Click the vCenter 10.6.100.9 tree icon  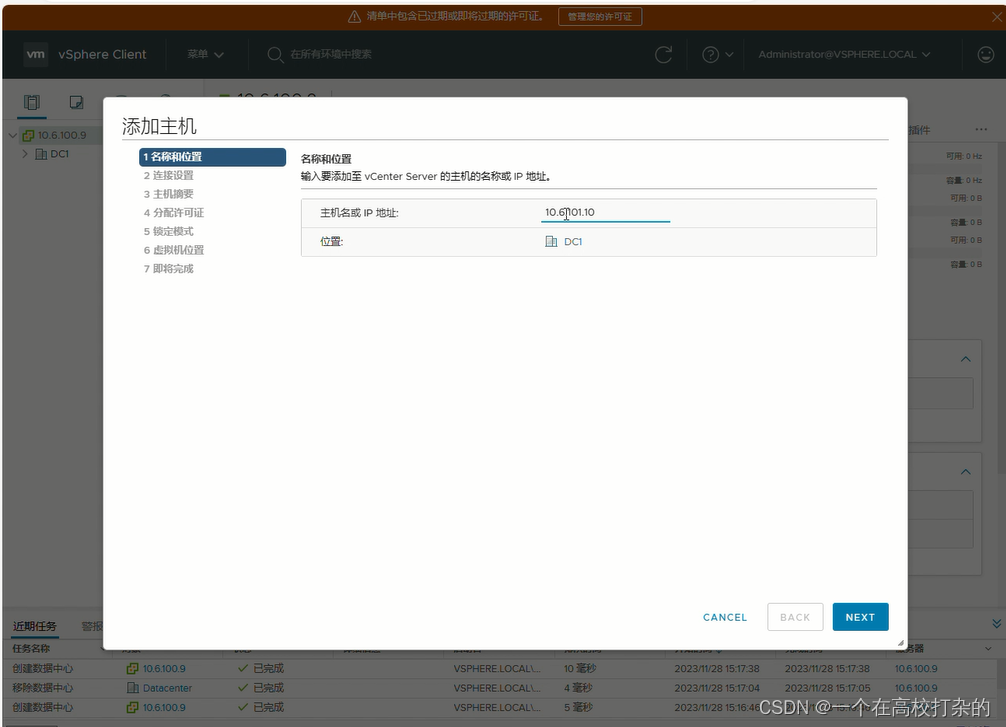pyautogui.click(x=28, y=135)
